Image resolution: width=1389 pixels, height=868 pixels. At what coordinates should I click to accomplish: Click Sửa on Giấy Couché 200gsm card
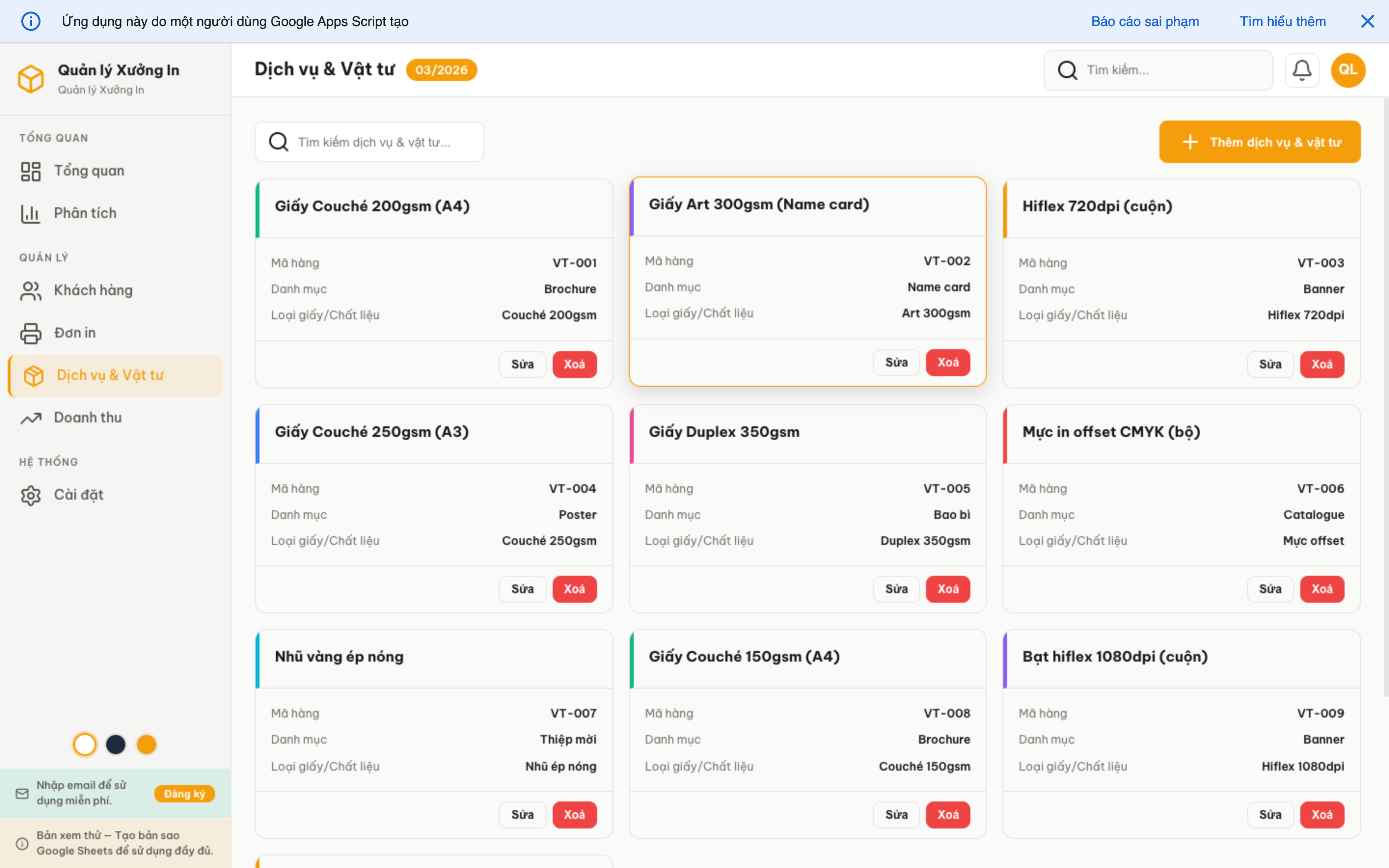click(522, 365)
